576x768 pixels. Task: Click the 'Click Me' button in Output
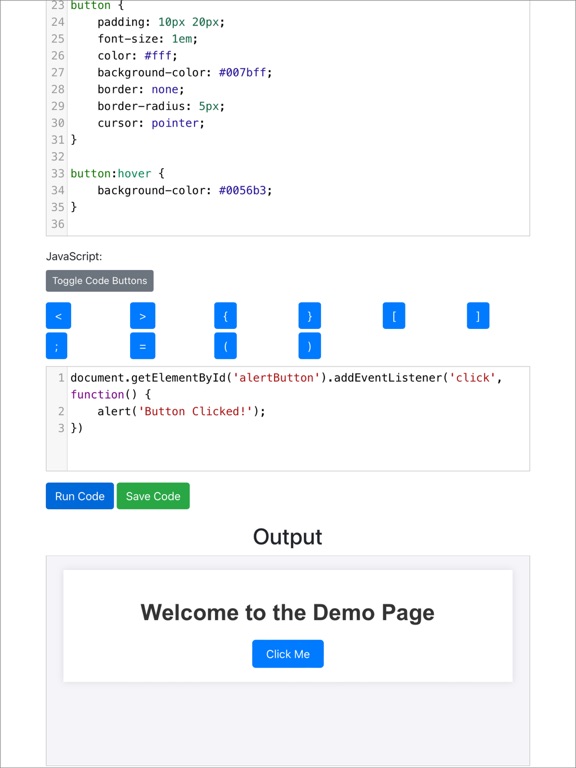pos(288,654)
